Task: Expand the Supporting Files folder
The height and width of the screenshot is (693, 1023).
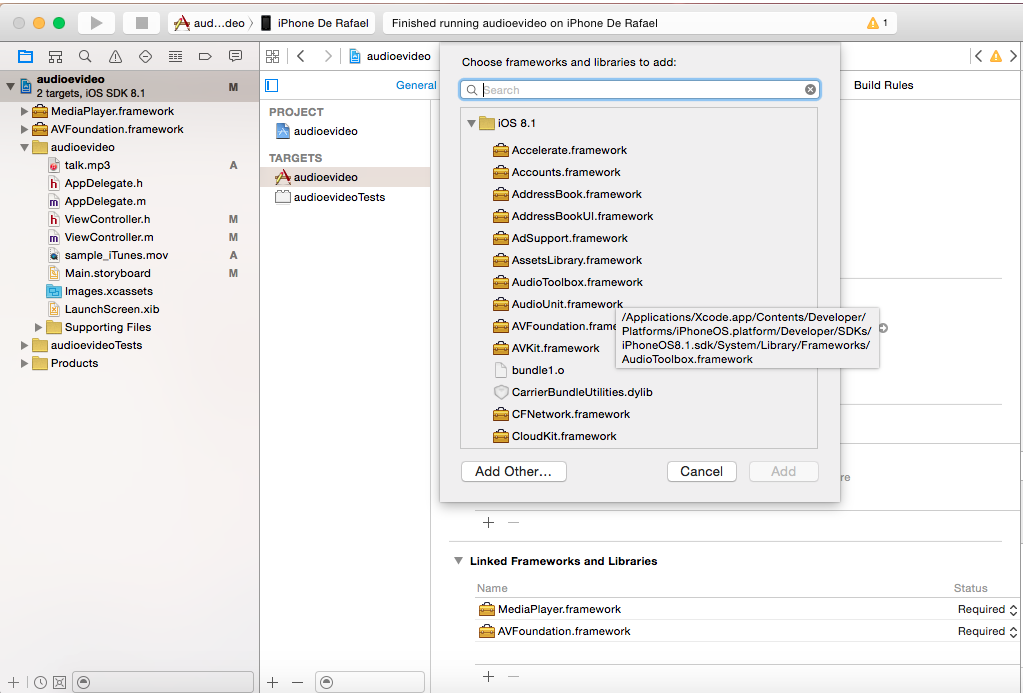Action: click(x=38, y=328)
